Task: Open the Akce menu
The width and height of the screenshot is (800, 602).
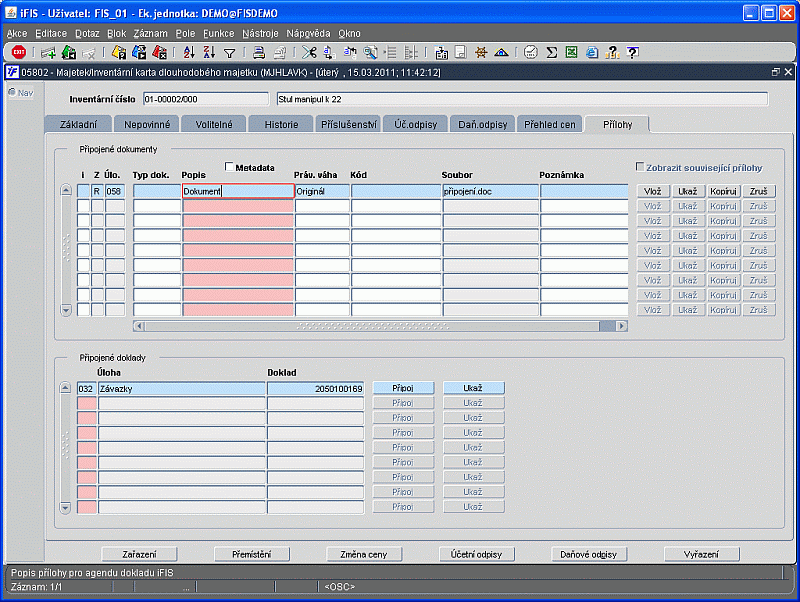Action: point(17,33)
